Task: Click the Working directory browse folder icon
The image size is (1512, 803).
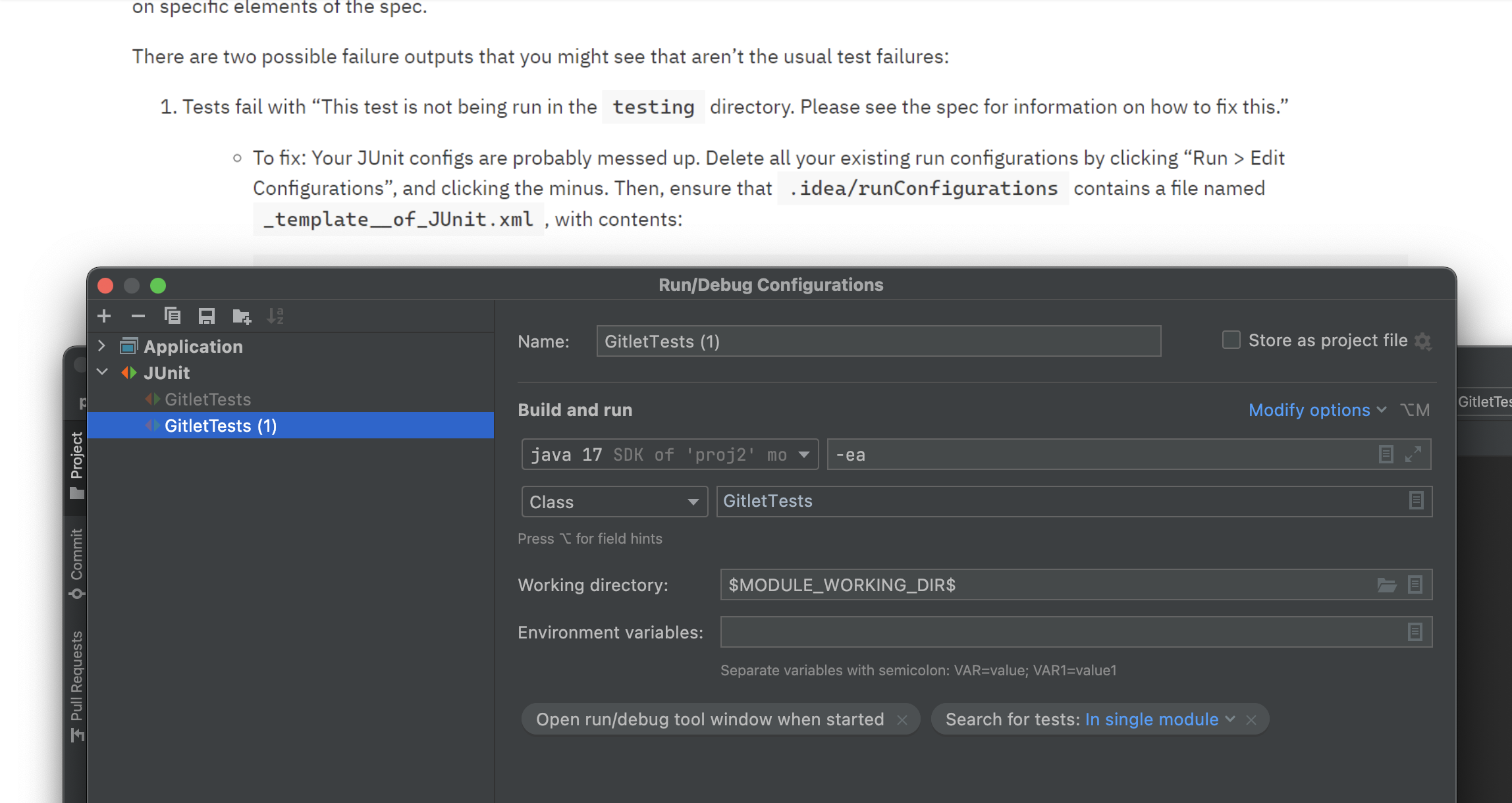Action: point(1387,585)
